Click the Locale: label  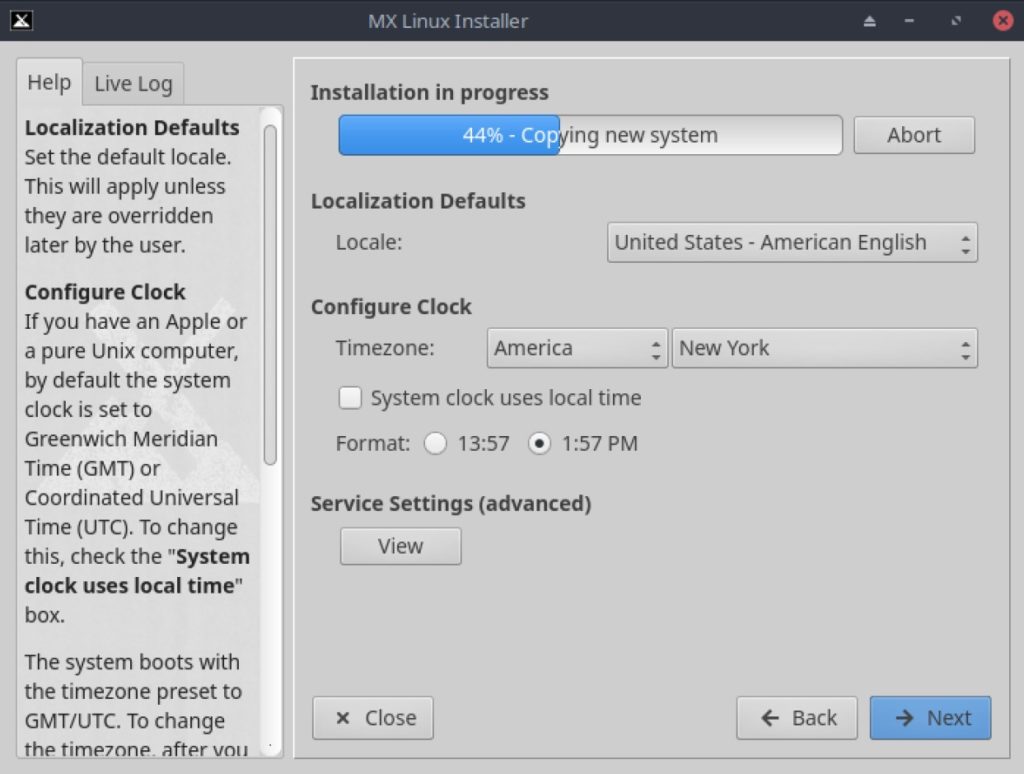point(369,242)
